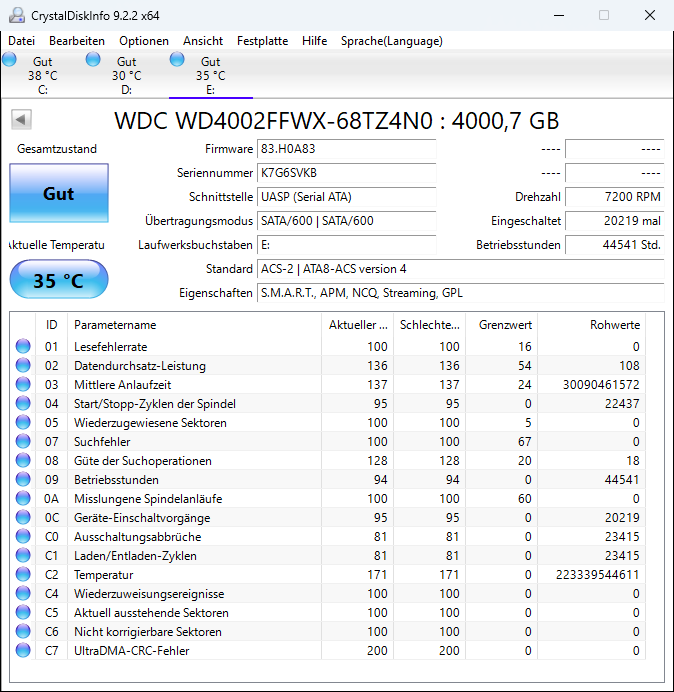Click status orb for Laden/Entladen-Zyklen row
Image resolution: width=674 pixels, height=692 pixels.
click(23, 555)
